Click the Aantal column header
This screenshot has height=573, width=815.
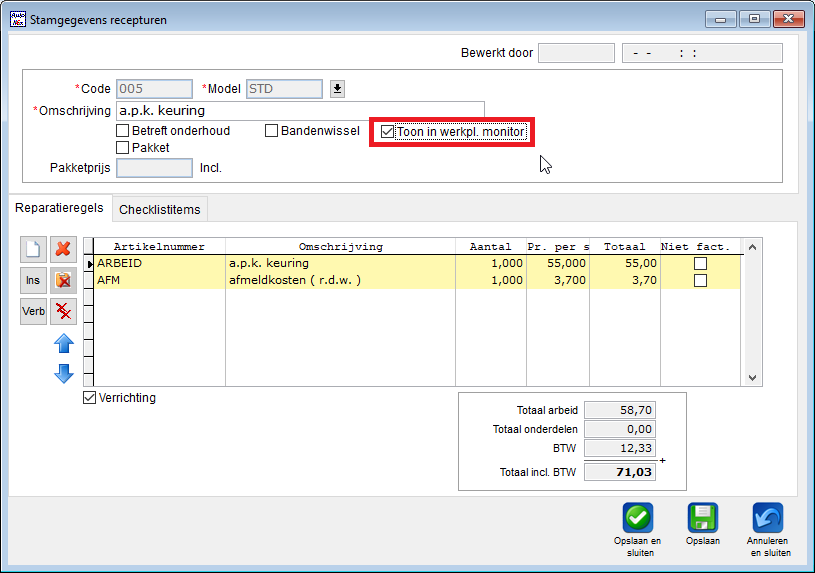(x=491, y=246)
